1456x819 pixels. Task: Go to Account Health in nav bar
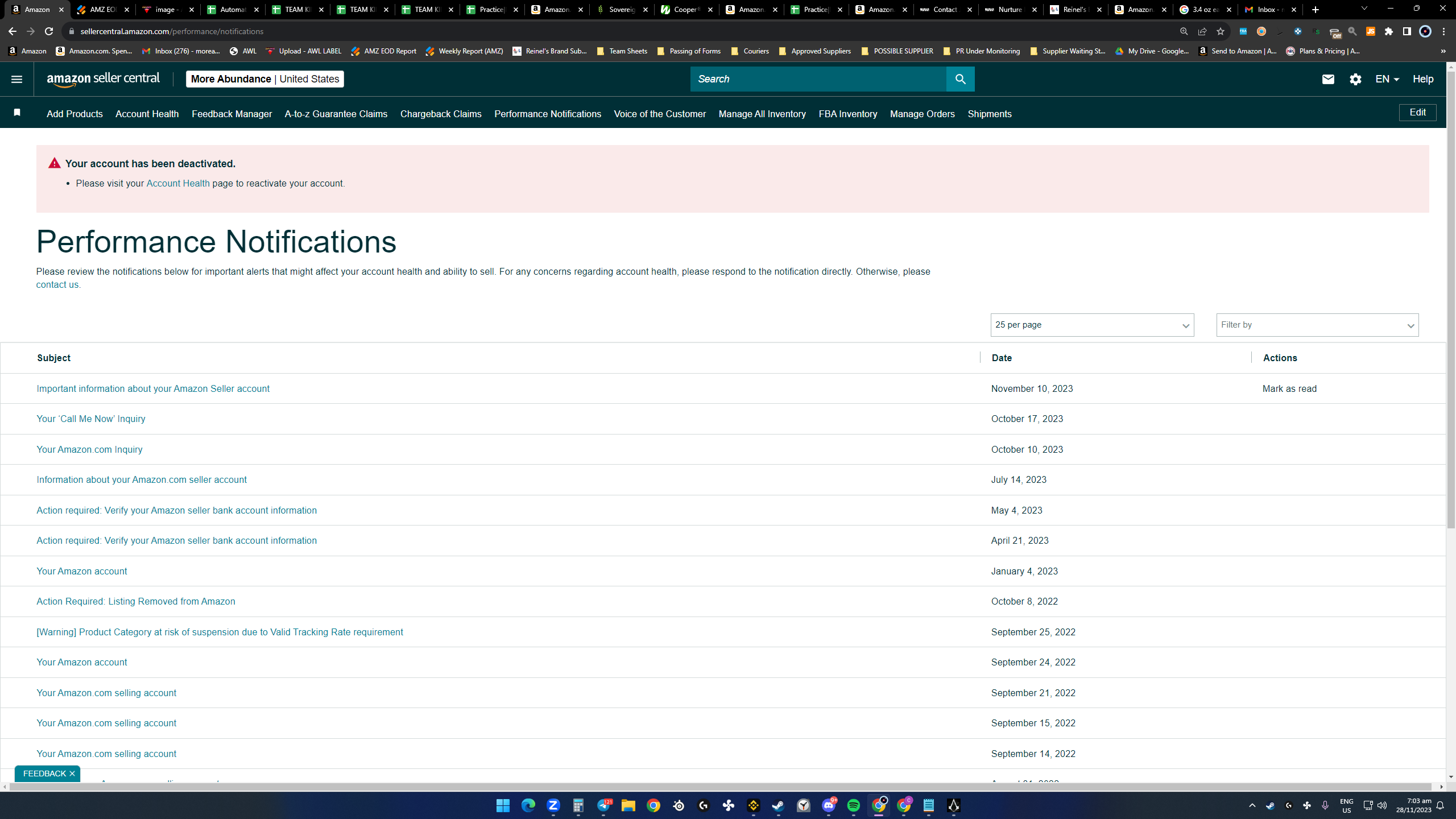(x=147, y=114)
